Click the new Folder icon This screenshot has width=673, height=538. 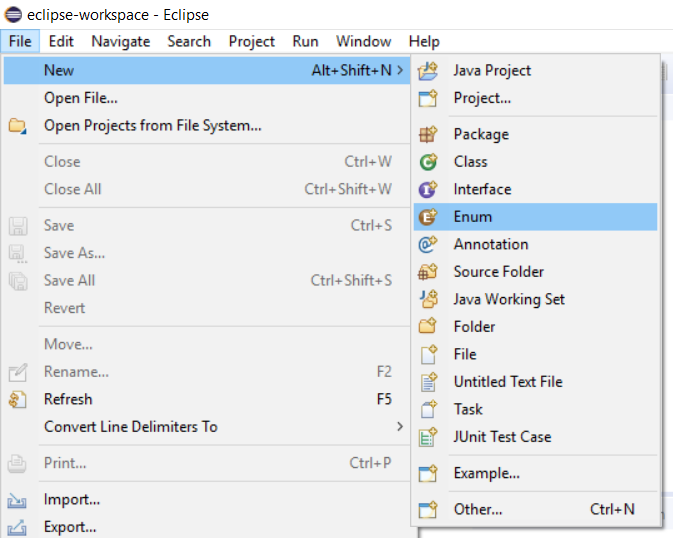click(x=428, y=327)
